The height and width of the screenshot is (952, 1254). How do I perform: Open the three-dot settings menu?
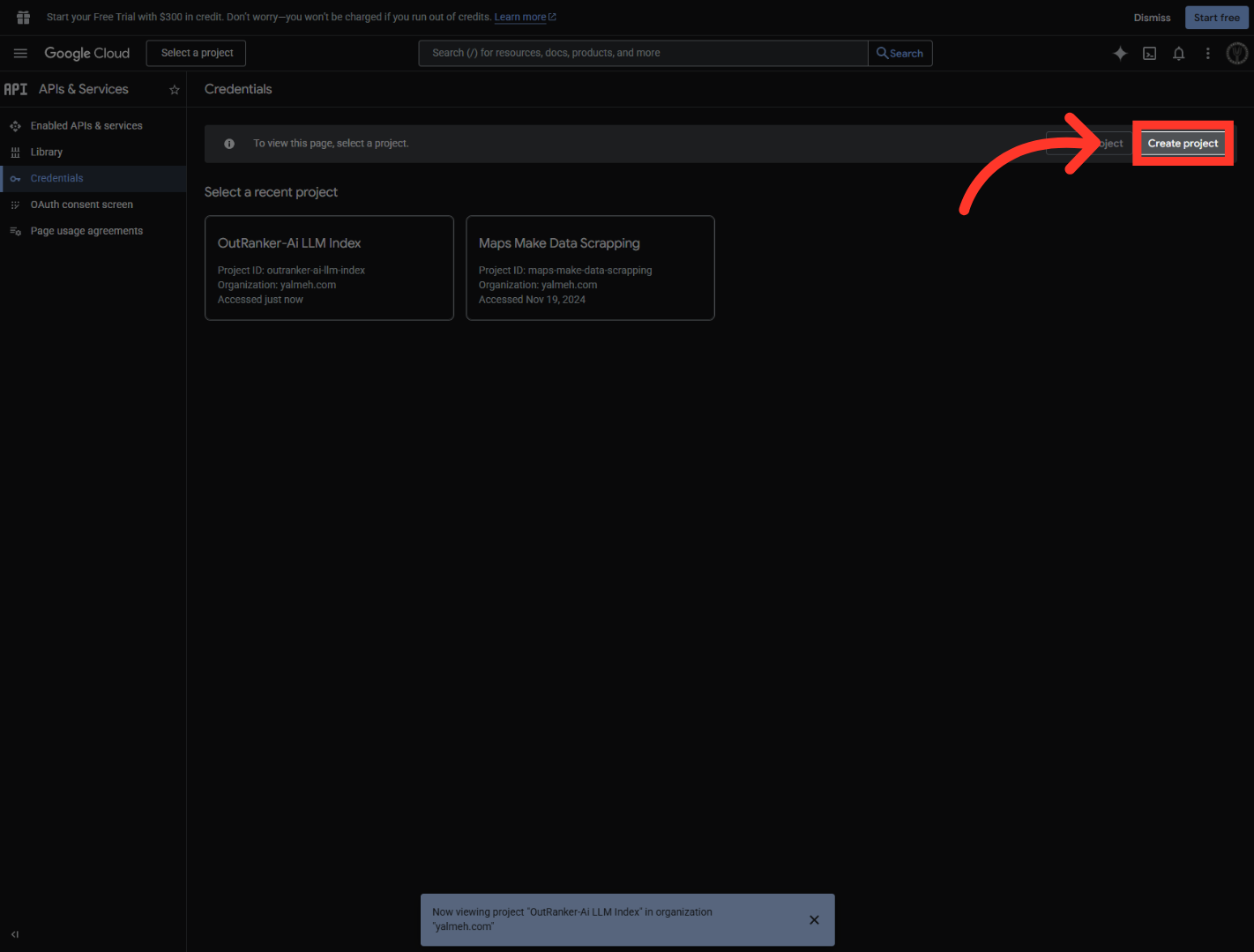point(1207,54)
